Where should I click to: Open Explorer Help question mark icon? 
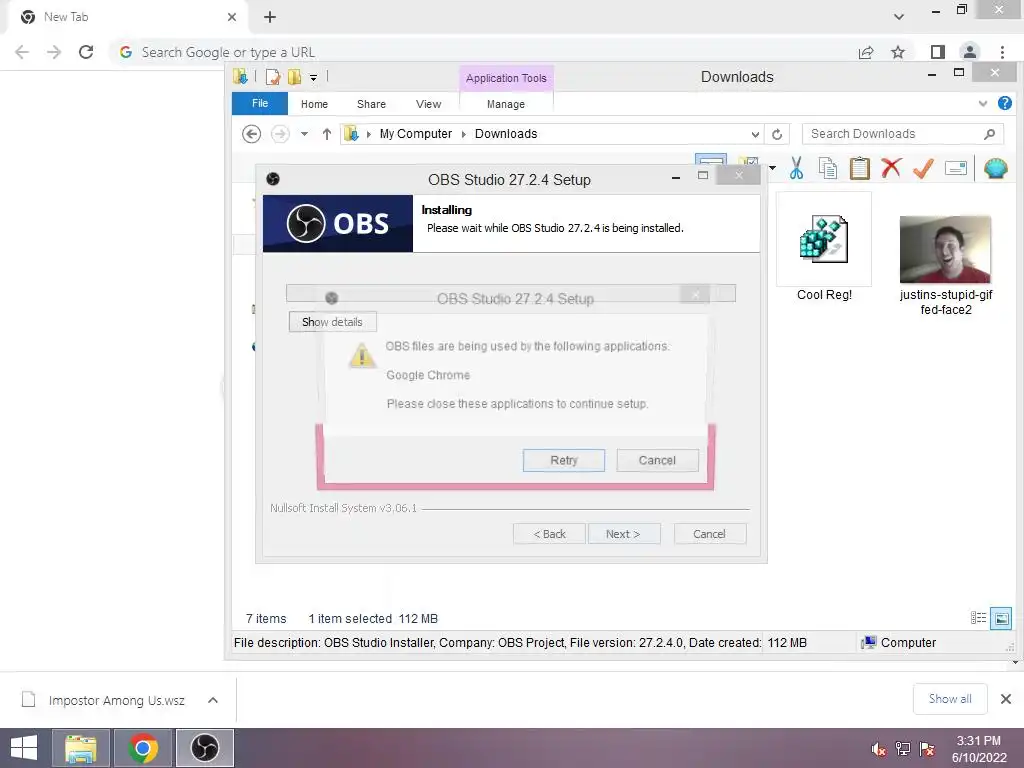(x=1004, y=103)
